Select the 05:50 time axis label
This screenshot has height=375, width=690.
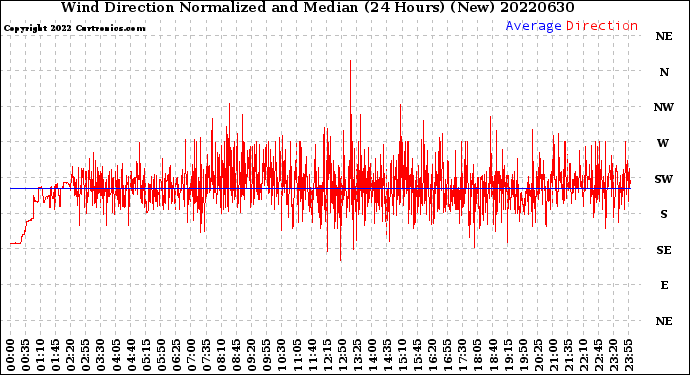[x=161, y=355]
